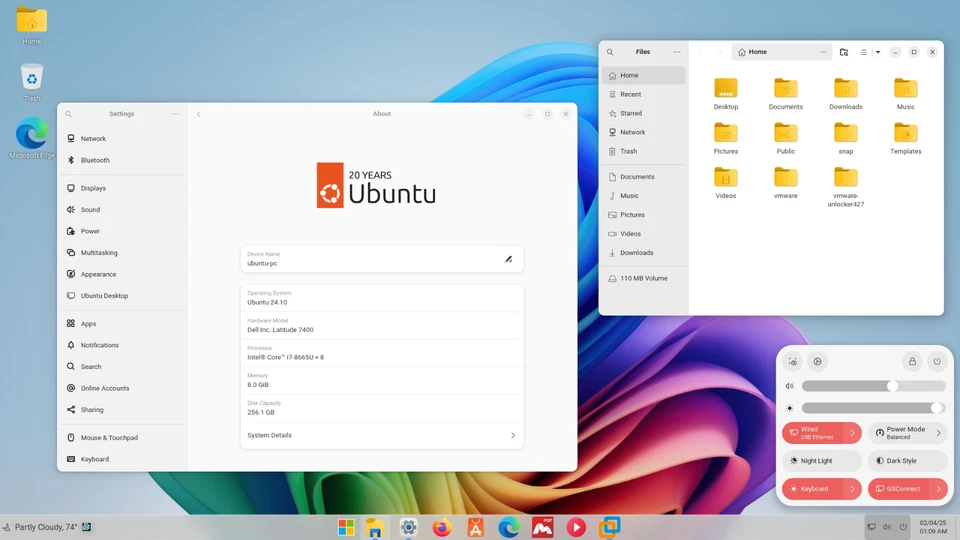Viewport: 960px width, 540px height.
Task: Open the Templates folder
Action: (x=906, y=138)
